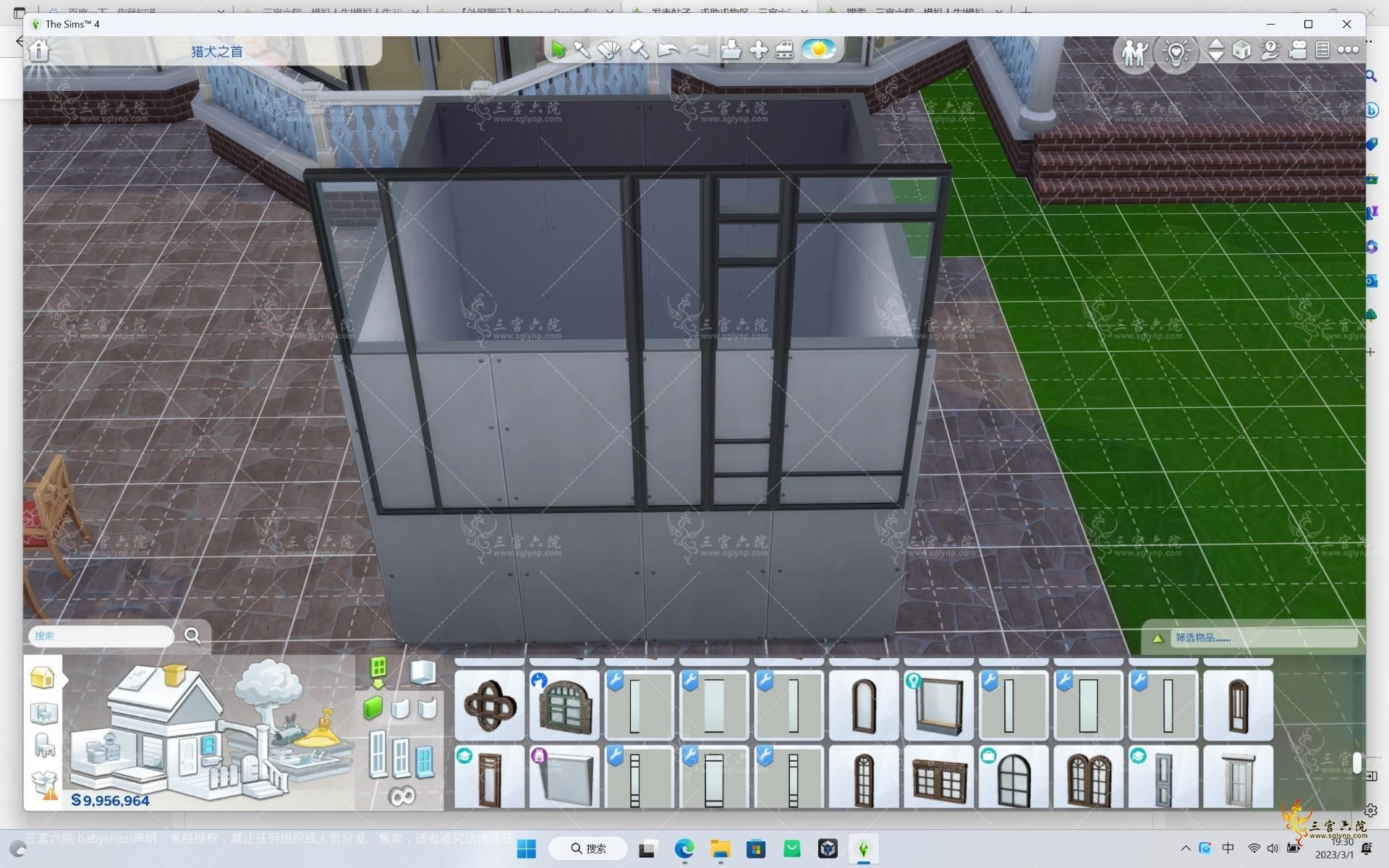Return to the home button

point(39,51)
